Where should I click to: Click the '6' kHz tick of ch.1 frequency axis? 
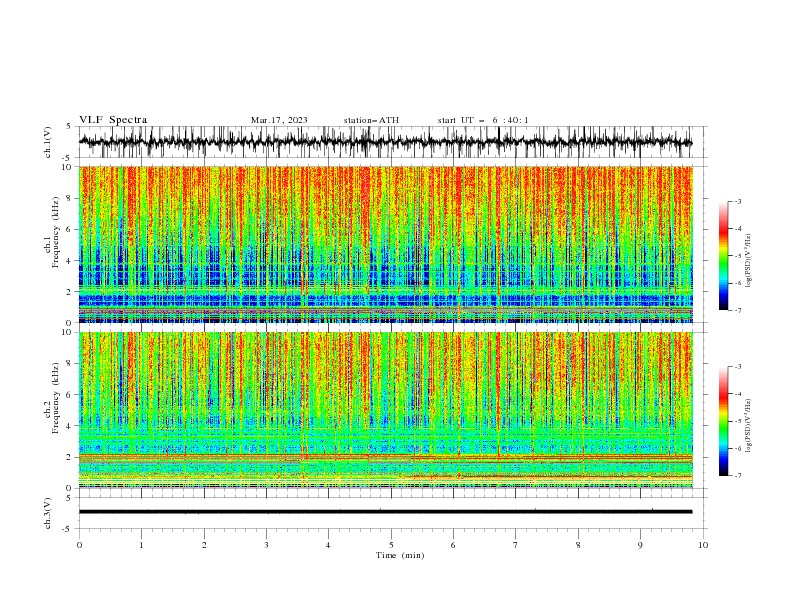pyautogui.click(x=70, y=229)
